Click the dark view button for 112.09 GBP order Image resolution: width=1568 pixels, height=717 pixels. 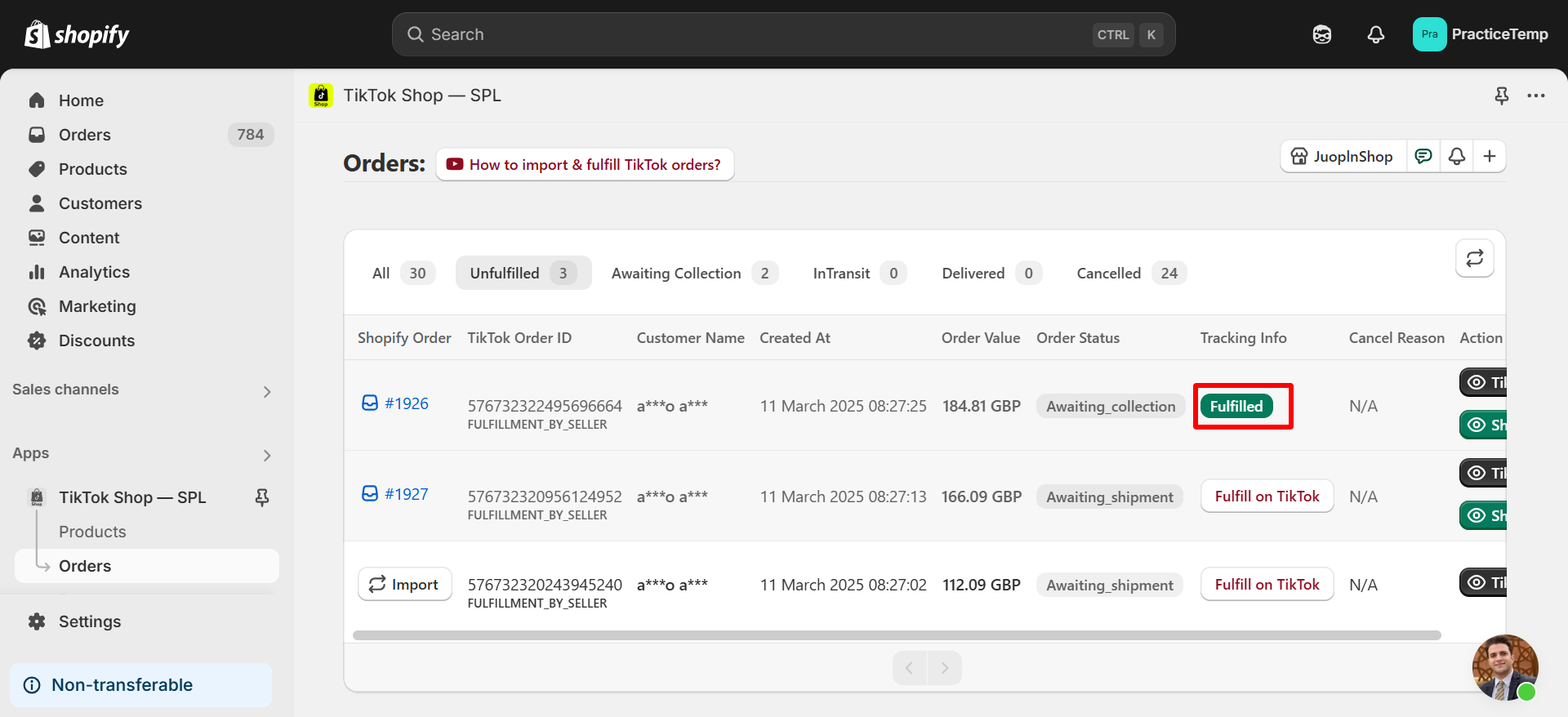pos(1484,582)
